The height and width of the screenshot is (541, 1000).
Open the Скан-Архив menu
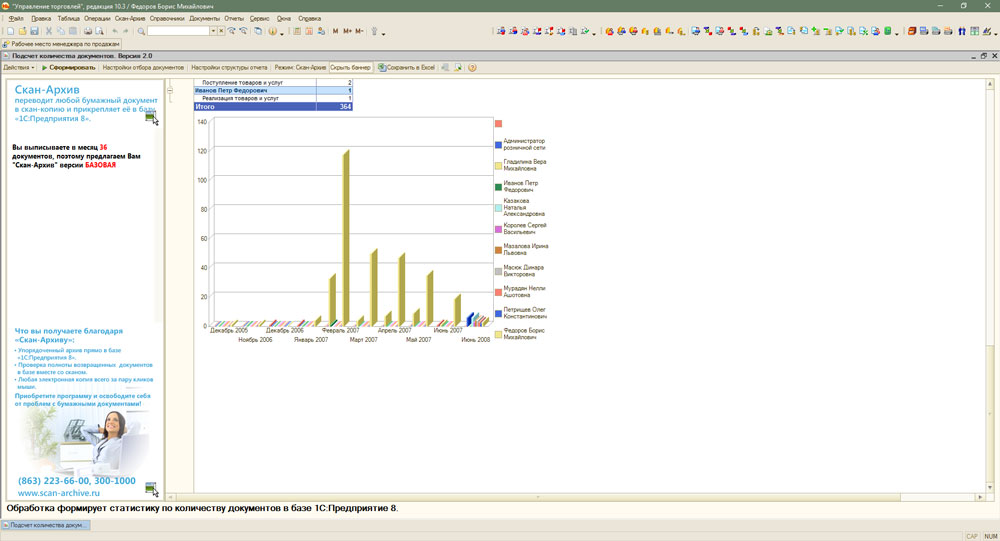tap(130, 18)
